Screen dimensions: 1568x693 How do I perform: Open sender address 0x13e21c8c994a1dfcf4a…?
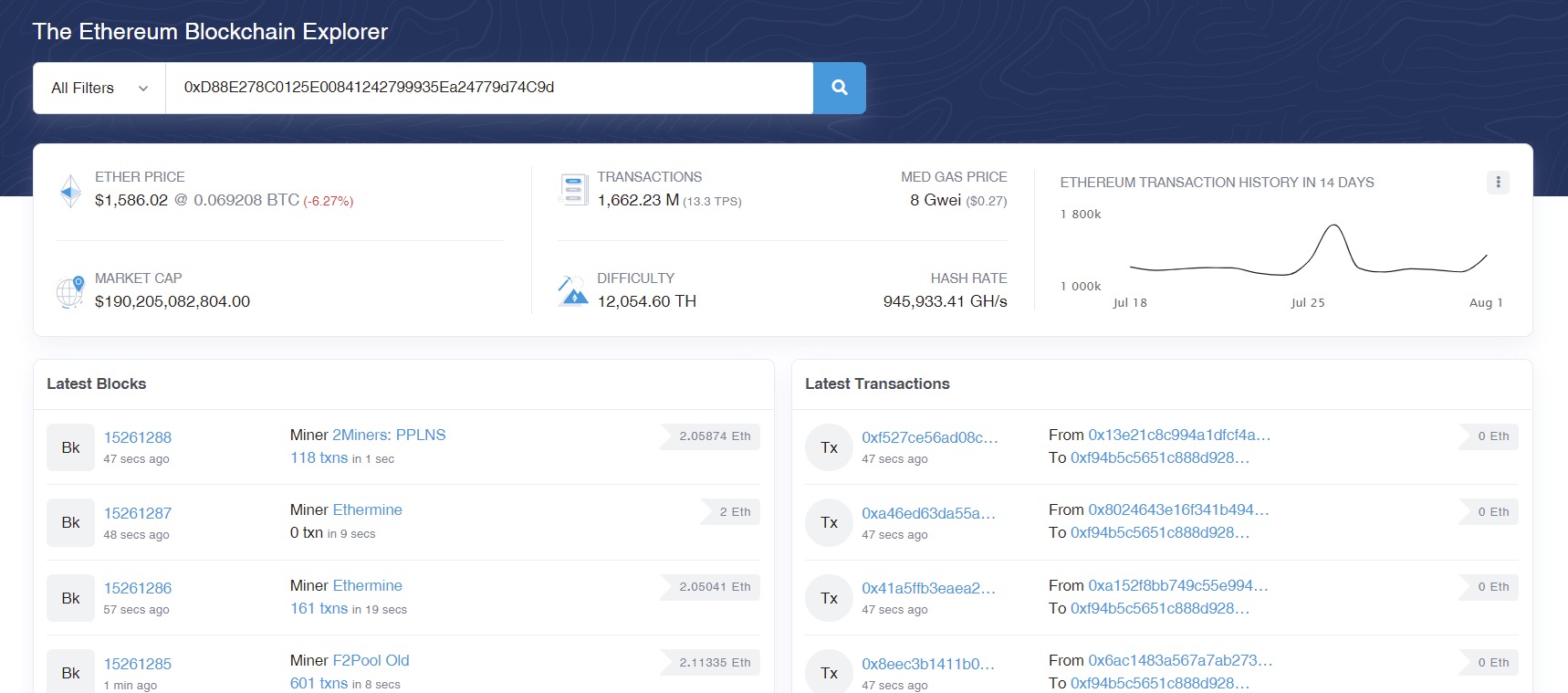[1179, 435]
